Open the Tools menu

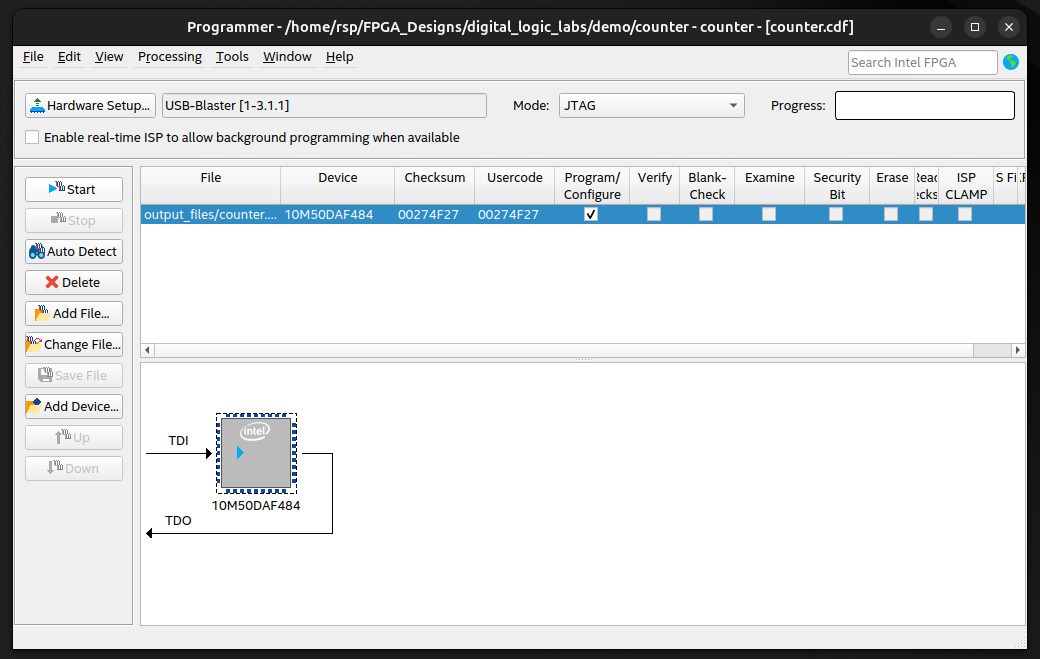pos(232,57)
